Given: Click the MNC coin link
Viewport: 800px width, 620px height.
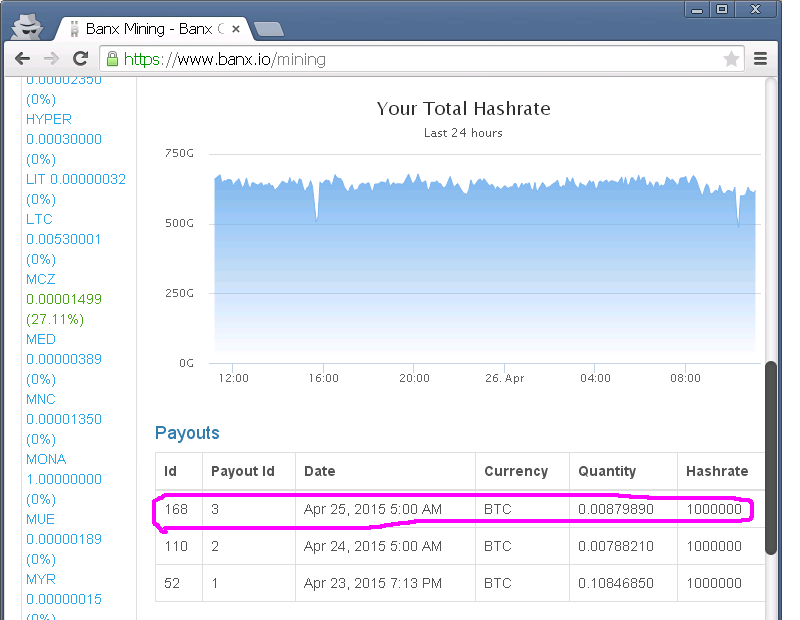Looking at the screenshot, I should click(x=41, y=399).
